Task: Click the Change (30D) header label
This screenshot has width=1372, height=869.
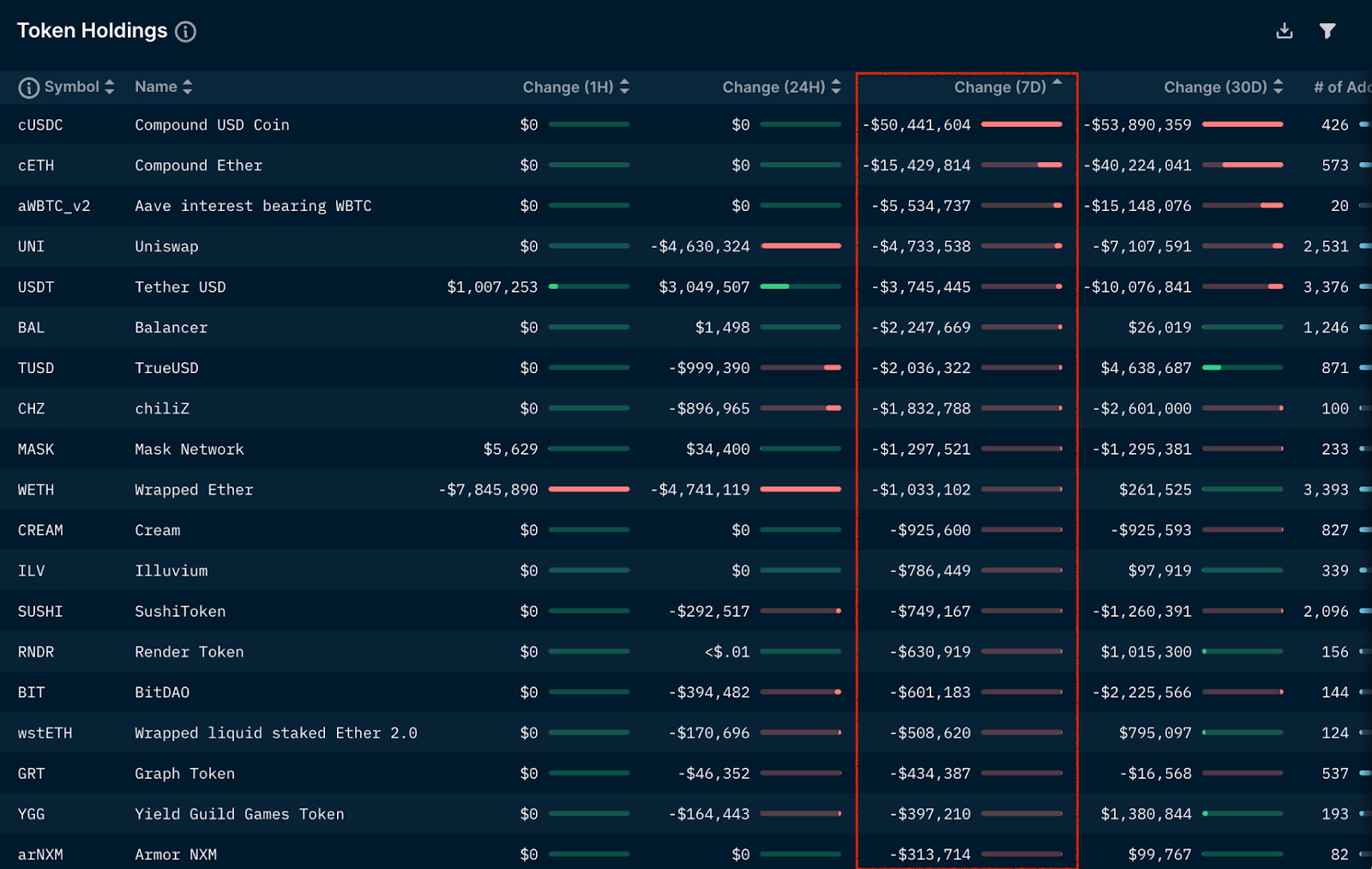Action: pyautogui.click(x=1215, y=88)
